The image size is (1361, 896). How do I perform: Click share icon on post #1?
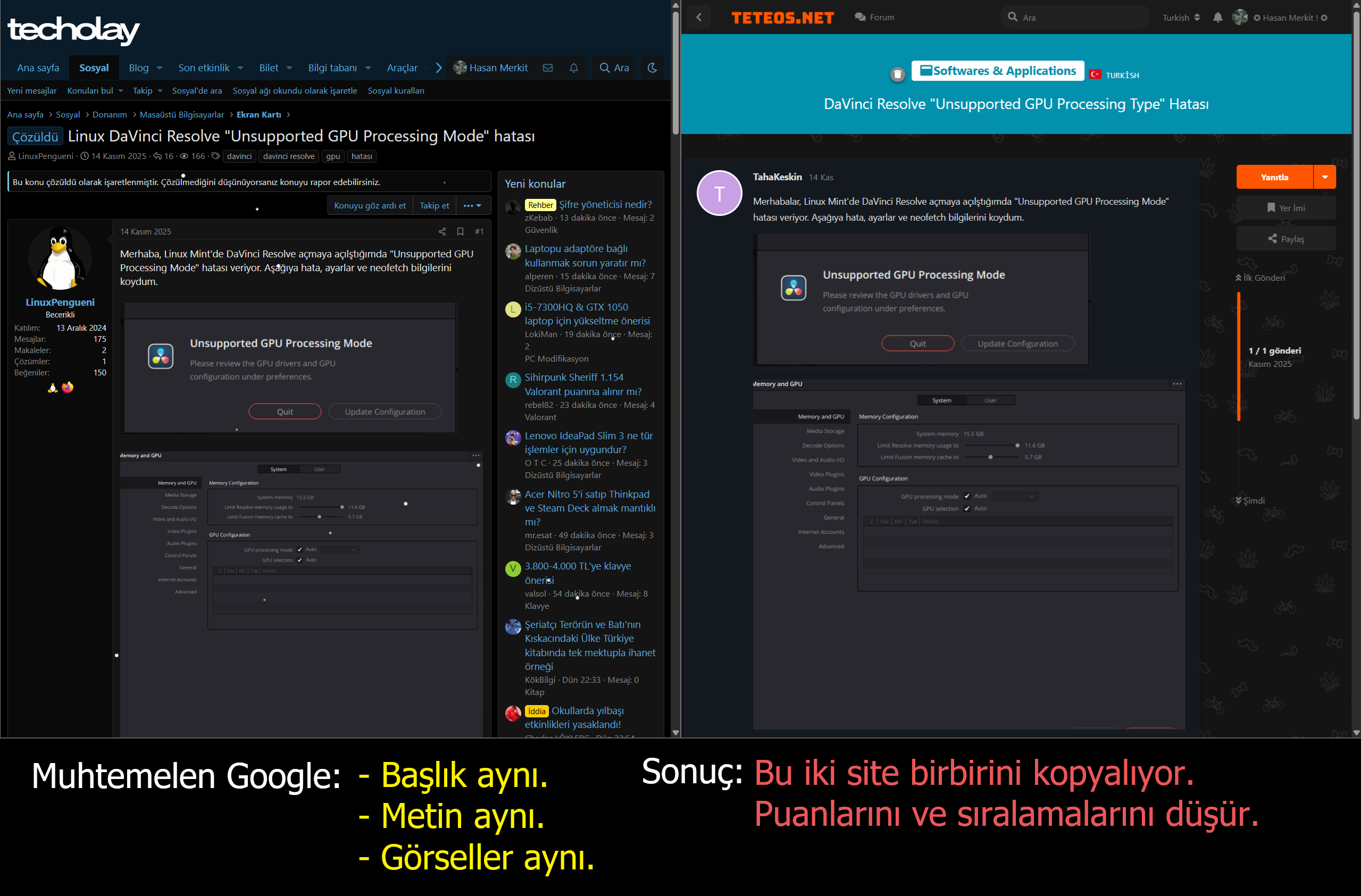(442, 231)
